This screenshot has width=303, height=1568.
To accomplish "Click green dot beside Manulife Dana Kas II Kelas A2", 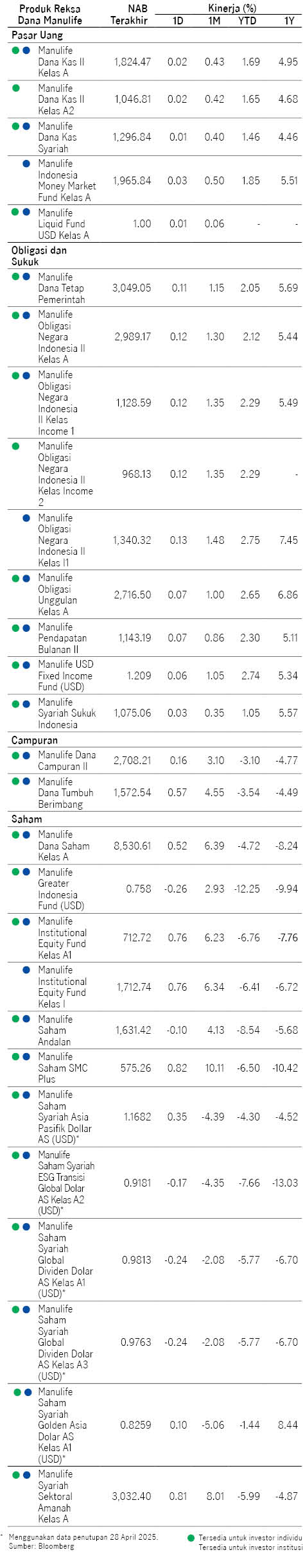I will point(16,88).
